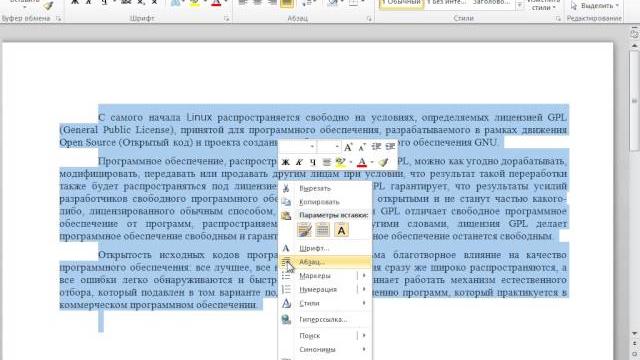Toggle bold Ж in the mini toolbar
640x360 pixels.
(x=286, y=162)
